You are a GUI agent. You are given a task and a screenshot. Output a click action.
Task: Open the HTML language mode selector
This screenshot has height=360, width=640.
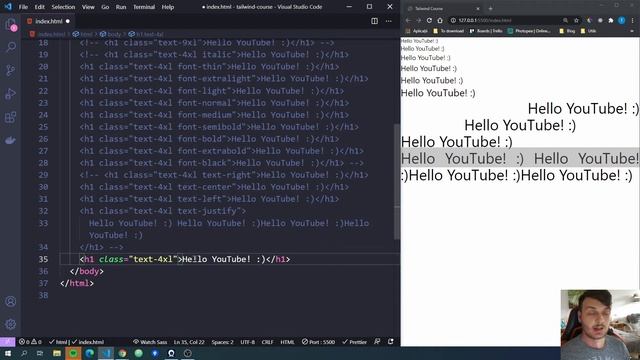click(287, 342)
